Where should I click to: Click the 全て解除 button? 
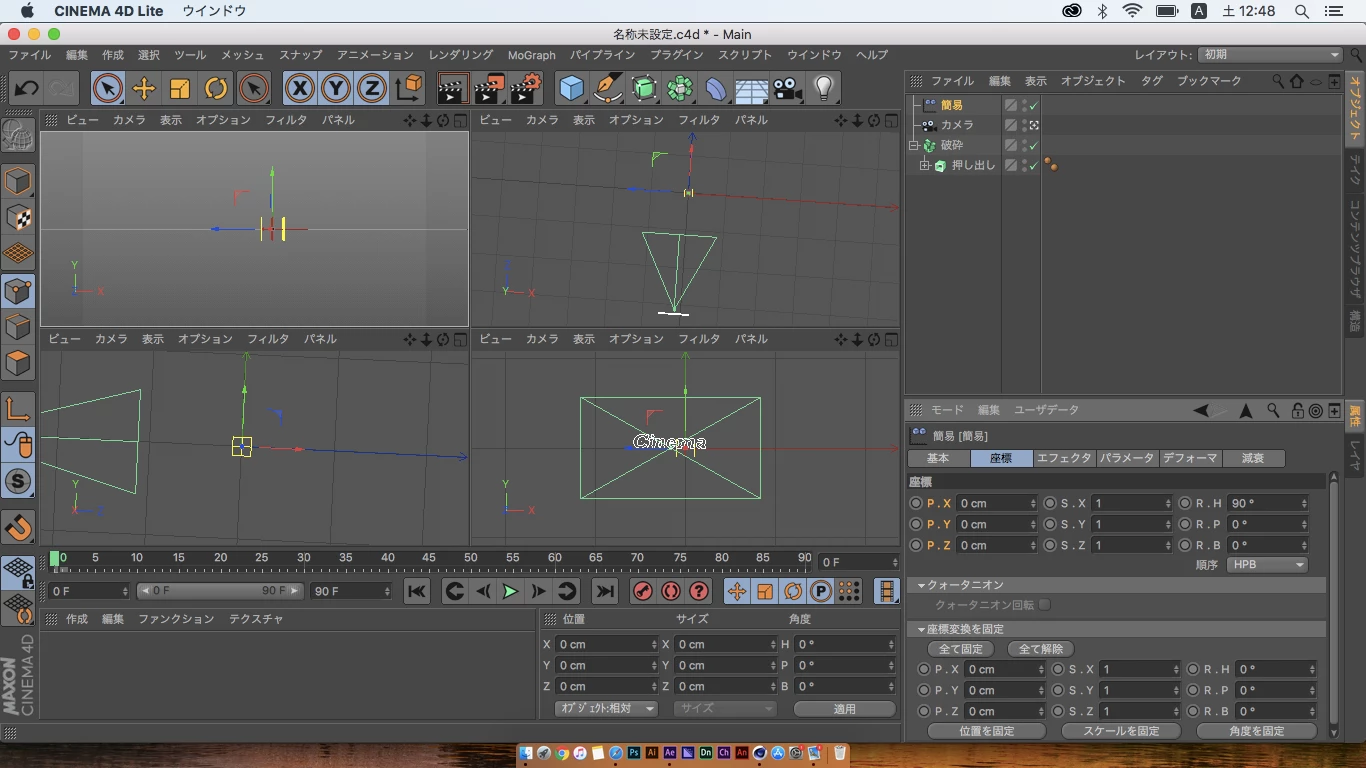(x=1041, y=649)
